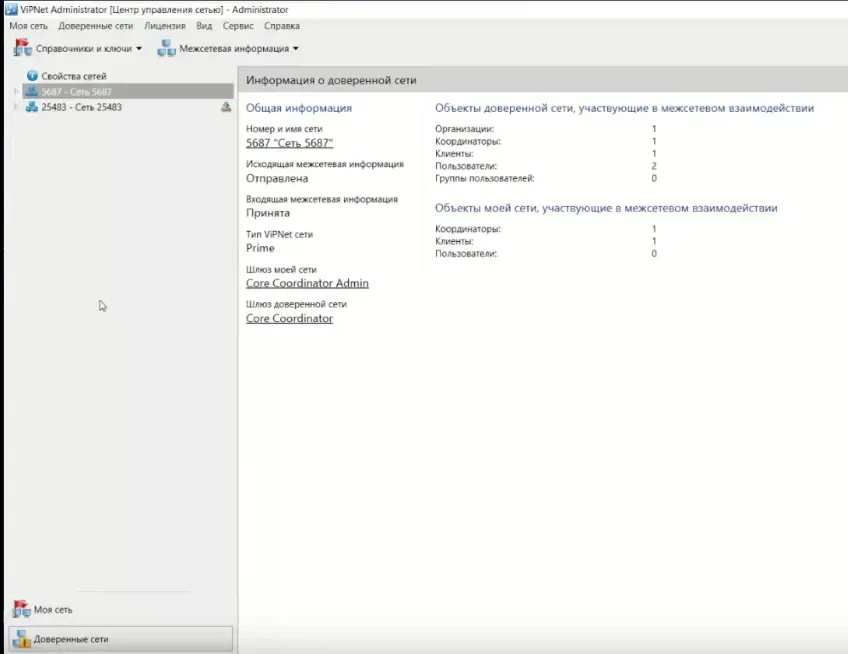This screenshot has height=654, width=848.
Task: Expand the 5687 - Сеть 5687 tree node
Action: [15, 92]
